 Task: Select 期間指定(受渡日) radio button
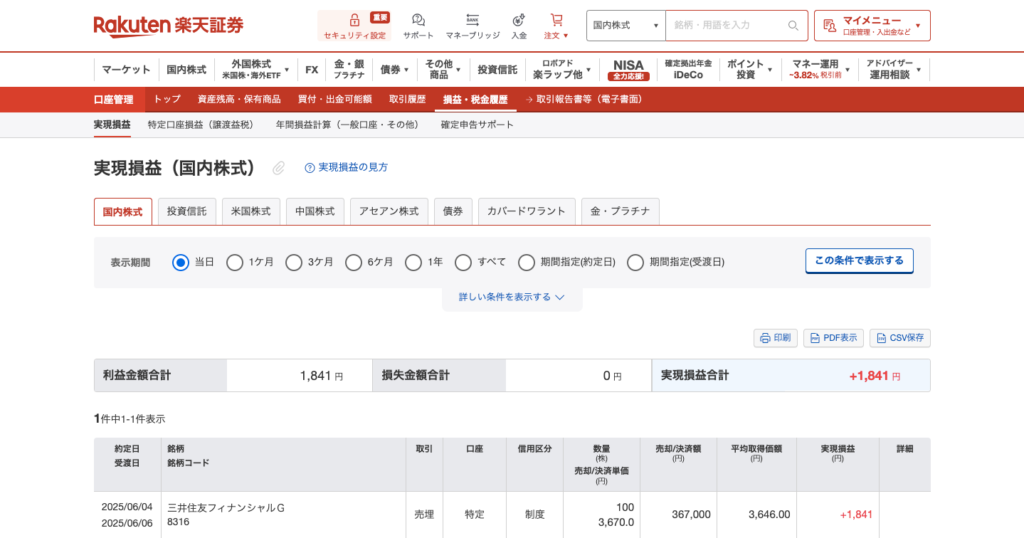[x=635, y=262]
